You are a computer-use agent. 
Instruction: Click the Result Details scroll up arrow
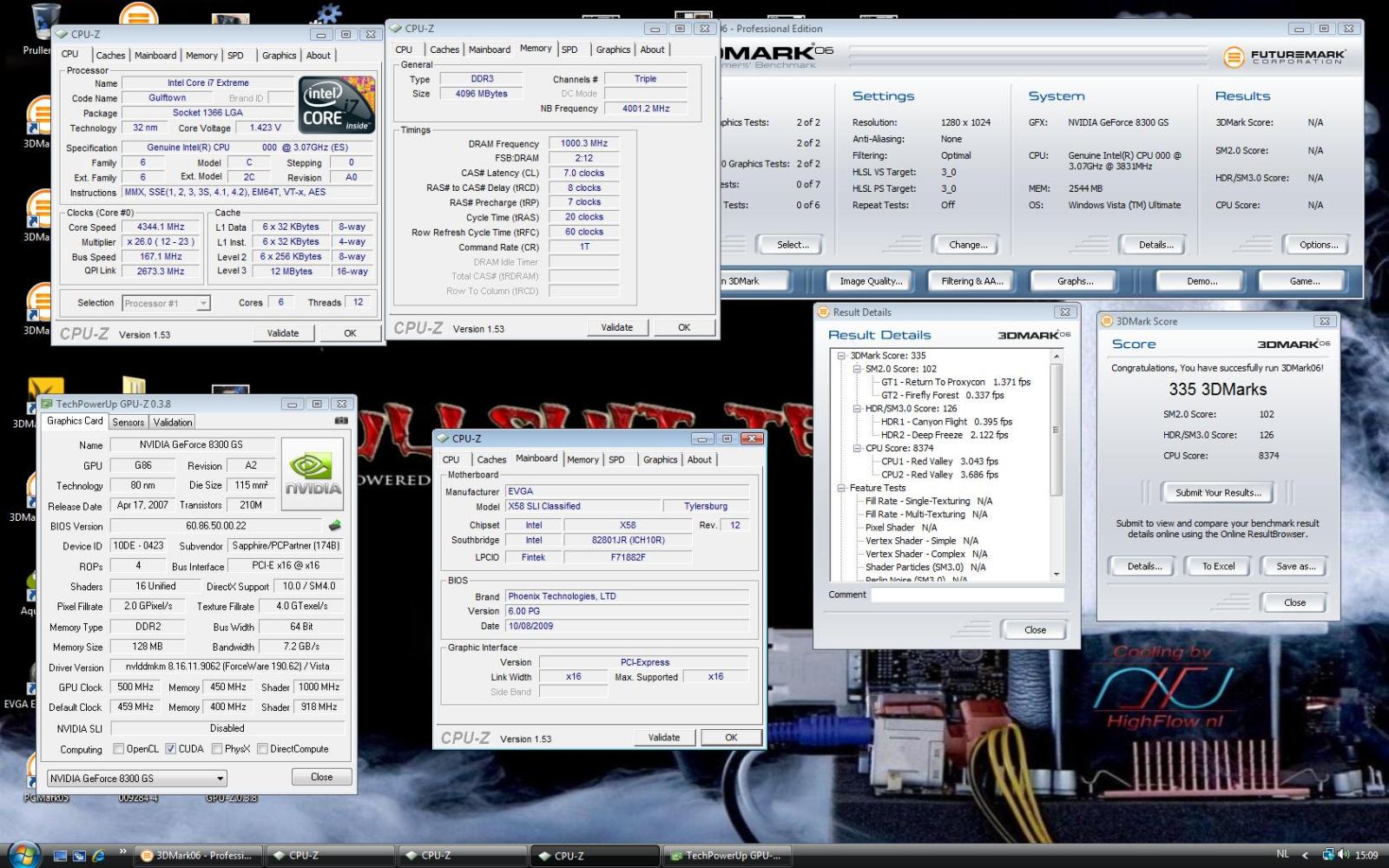coord(1057,357)
